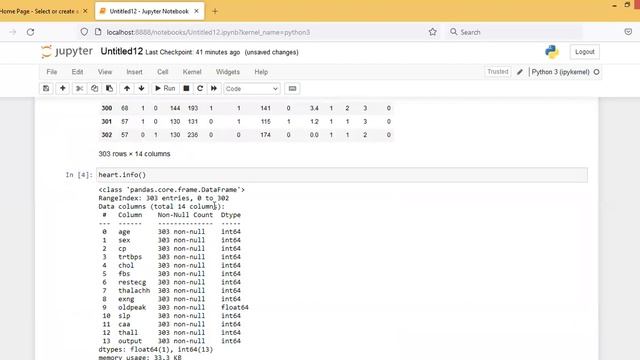Open the Help menu
The image size is (640, 360).
(x=261, y=72)
